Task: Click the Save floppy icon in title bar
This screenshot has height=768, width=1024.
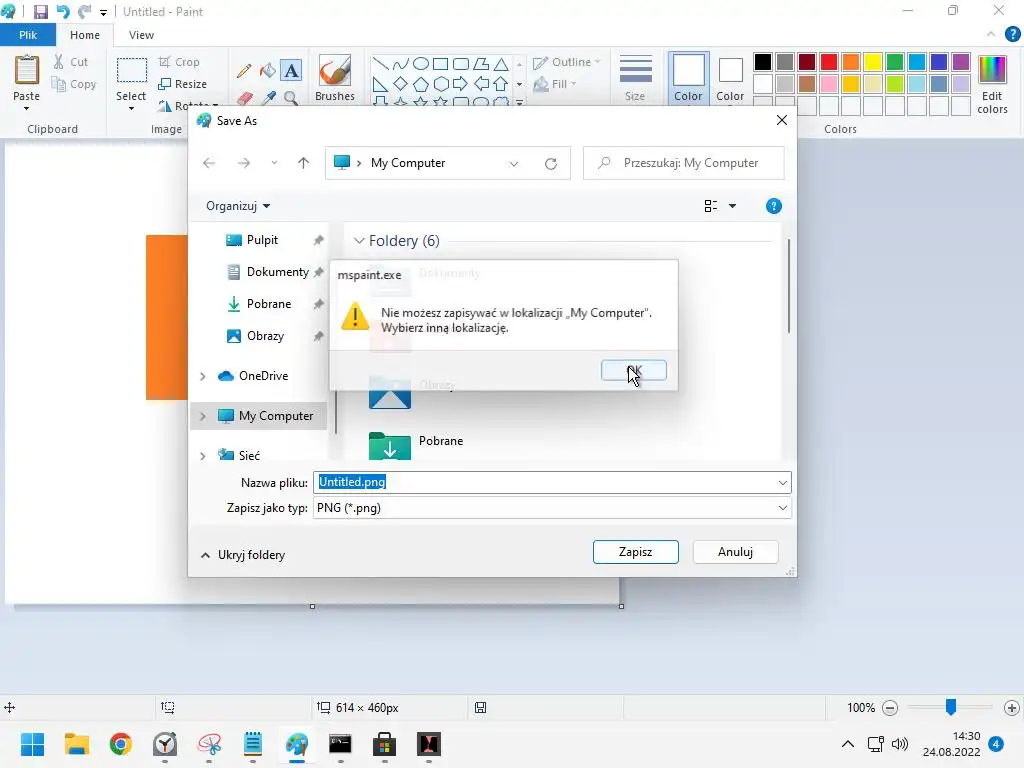Action: click(40, 12)
